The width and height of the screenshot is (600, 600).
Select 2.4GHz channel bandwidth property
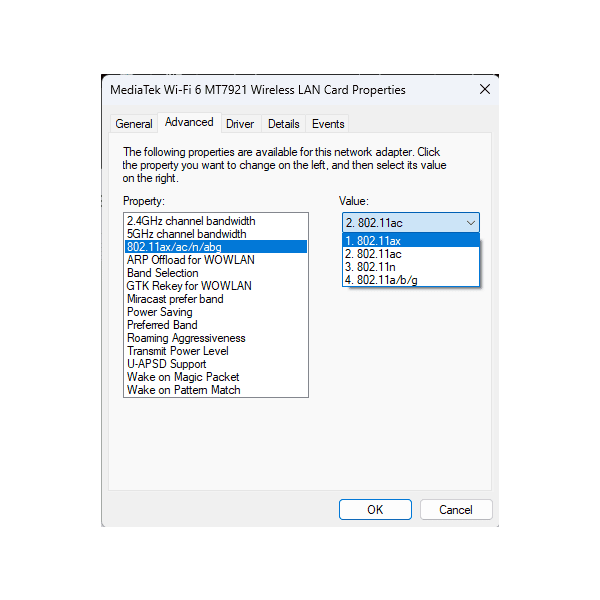click(x=216, y=221)
